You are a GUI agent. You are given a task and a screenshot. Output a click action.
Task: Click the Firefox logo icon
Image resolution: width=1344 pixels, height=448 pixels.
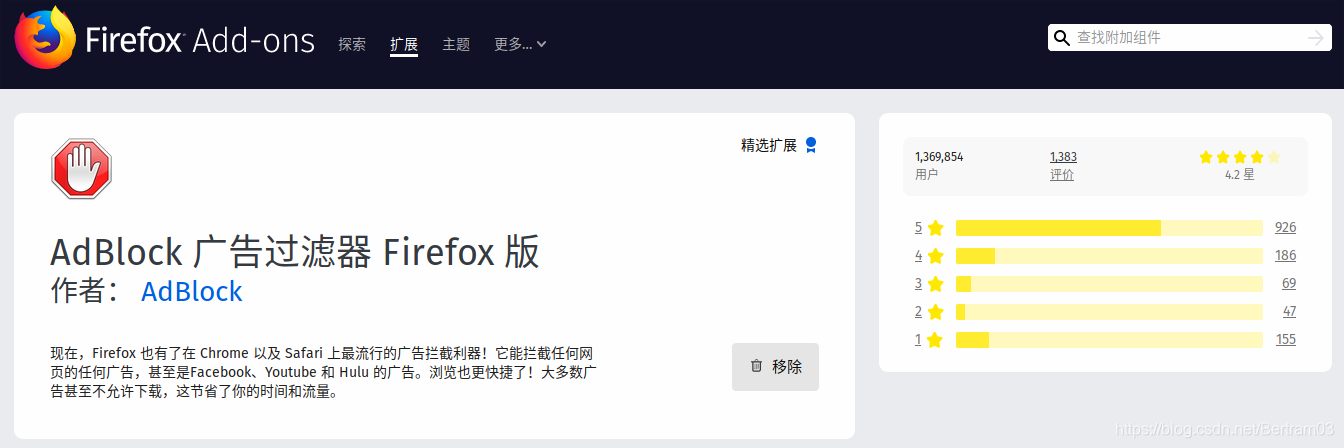45,38
